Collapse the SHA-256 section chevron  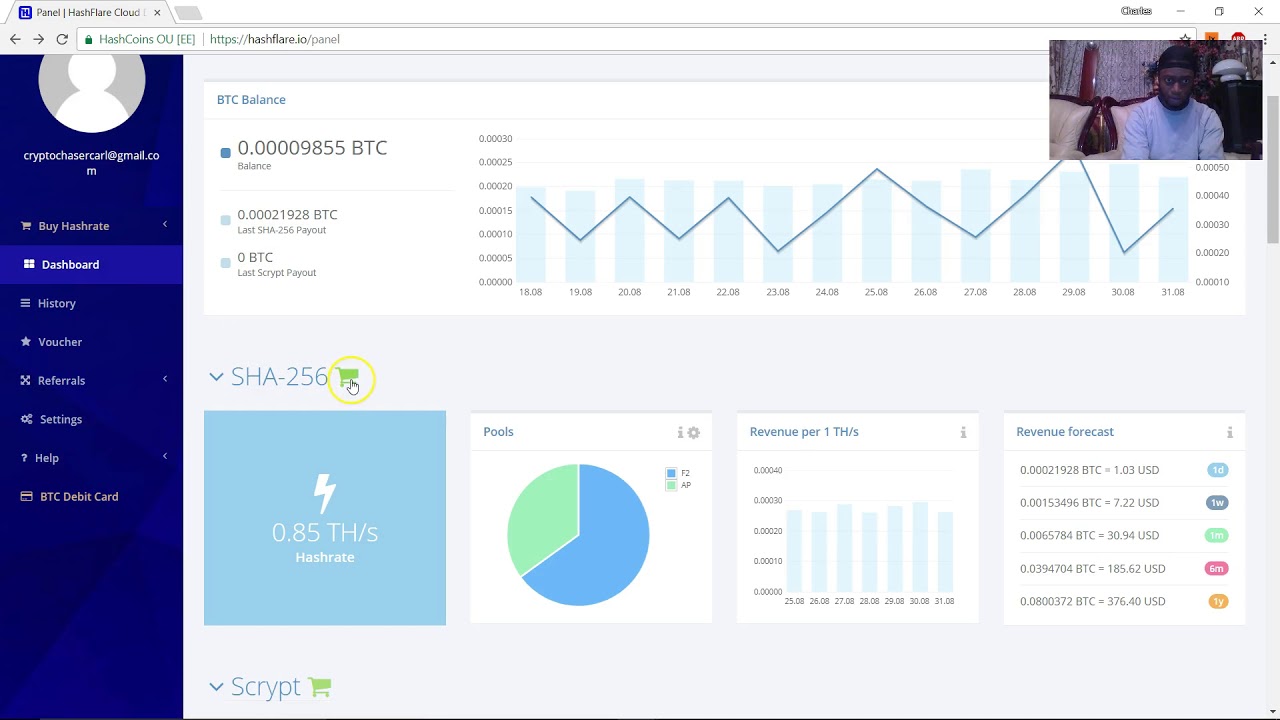click(x=216, y=377)
